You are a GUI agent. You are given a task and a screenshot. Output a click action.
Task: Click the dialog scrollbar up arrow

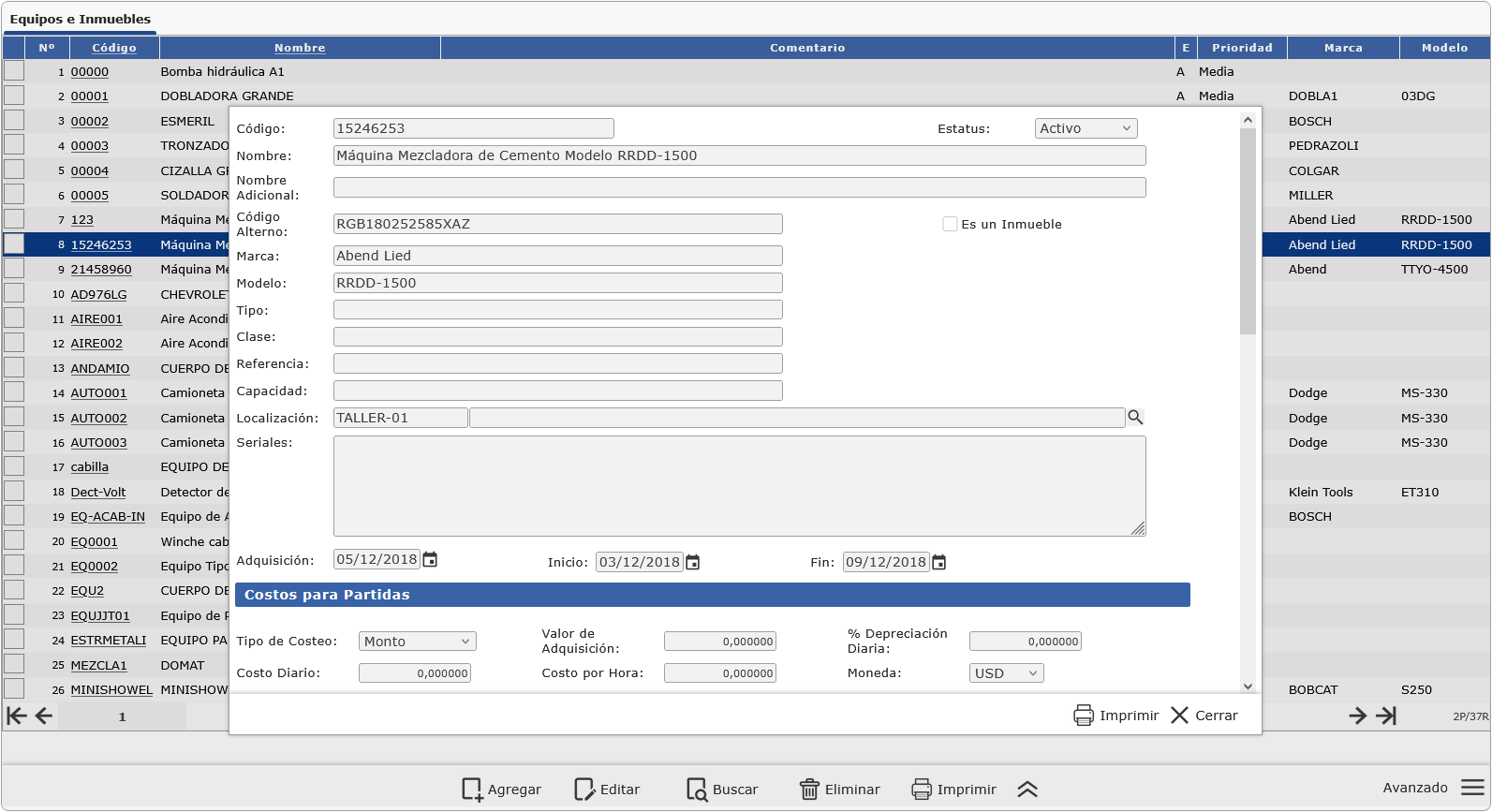(x=1248, y=119)
